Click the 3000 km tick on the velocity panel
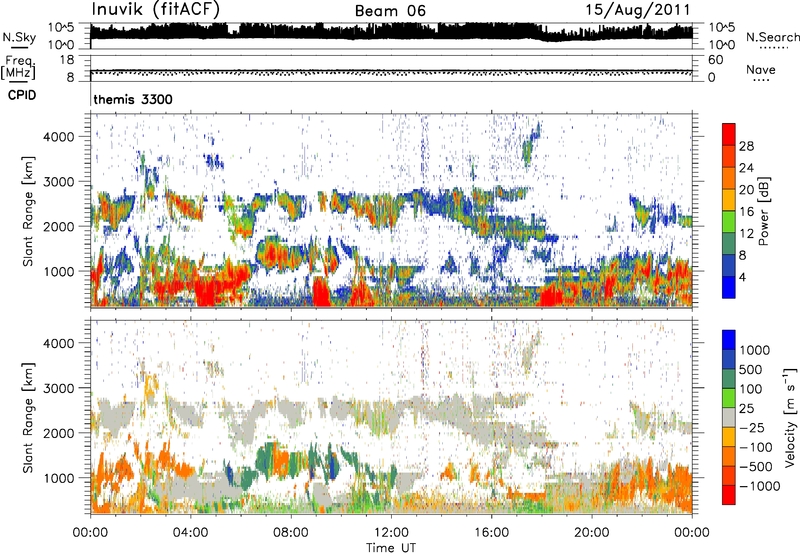Image resolution: width=800 pixels, height=554 pixels. pyautogui.click(x=59, y=388)
